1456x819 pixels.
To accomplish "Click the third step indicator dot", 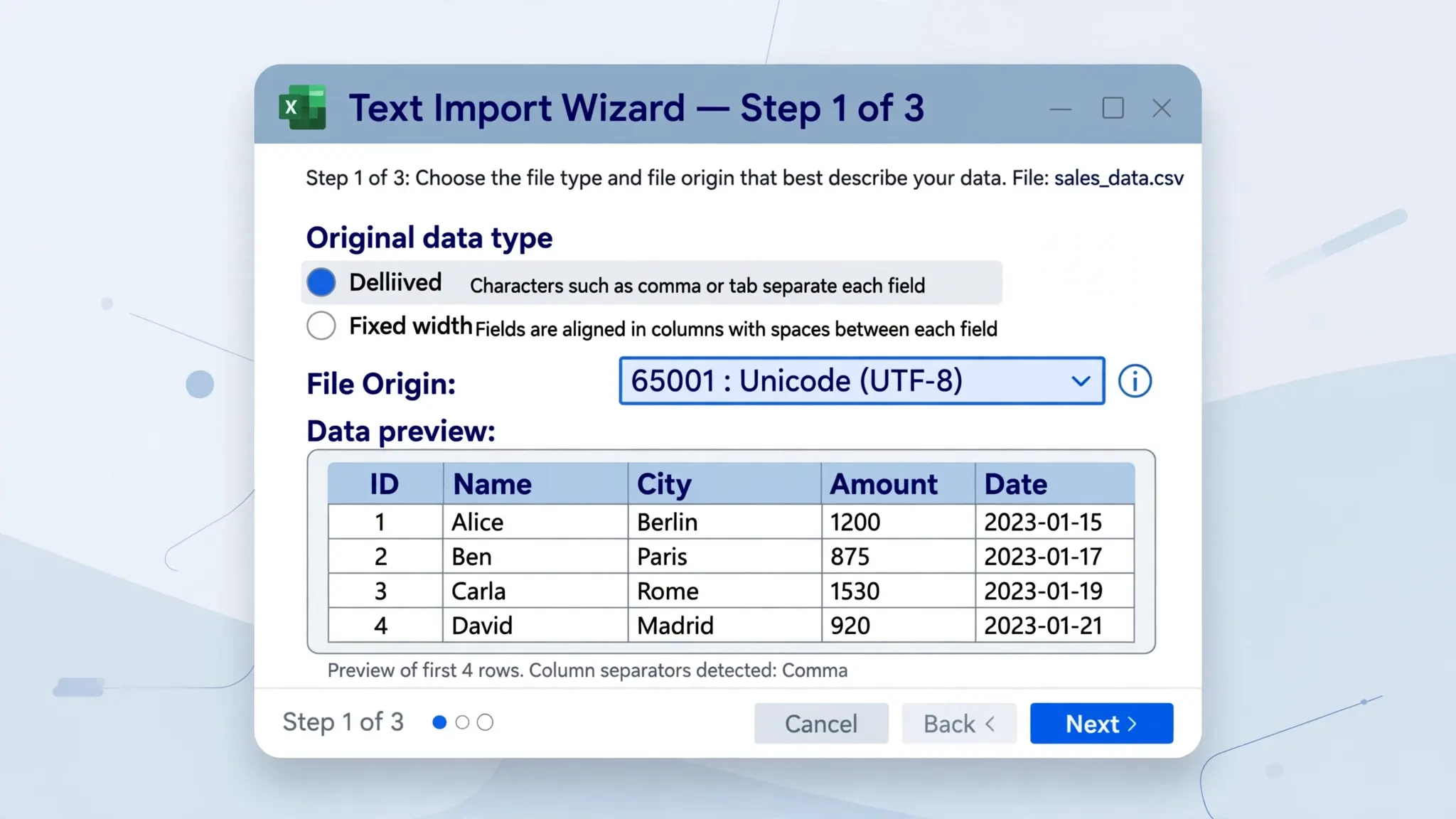I will (485, 722).
